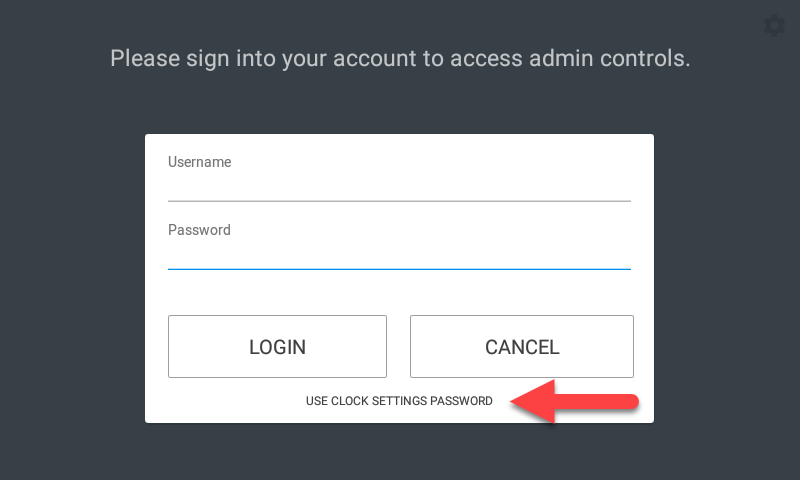Click the Password label text
Image resolution: width=800 pixels, height=480 pixels.
(199, 230)
